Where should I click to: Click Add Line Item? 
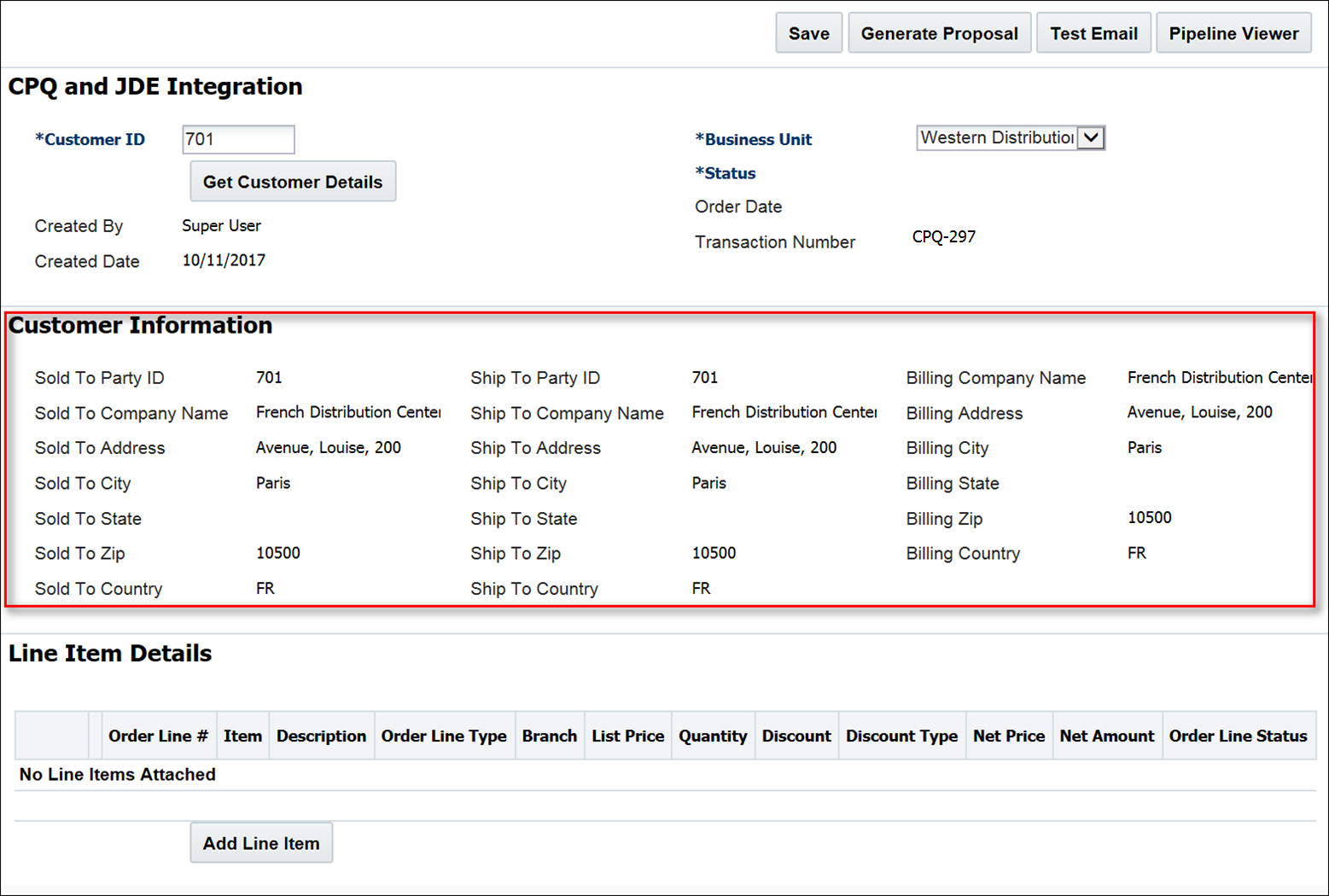tap(260, 842)
